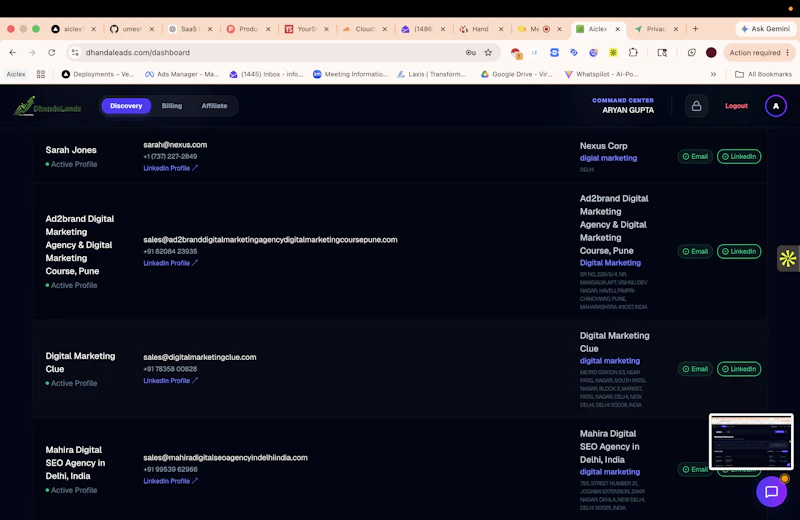Go forward in browser history
800x520 pixels.
coord(32,53)
